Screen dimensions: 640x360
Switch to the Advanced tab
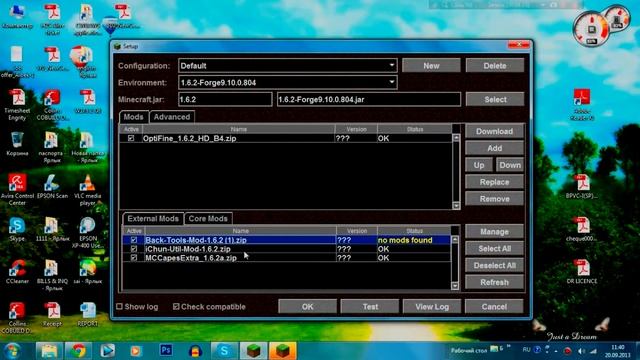pyautogui.click(x=172, y=117)
